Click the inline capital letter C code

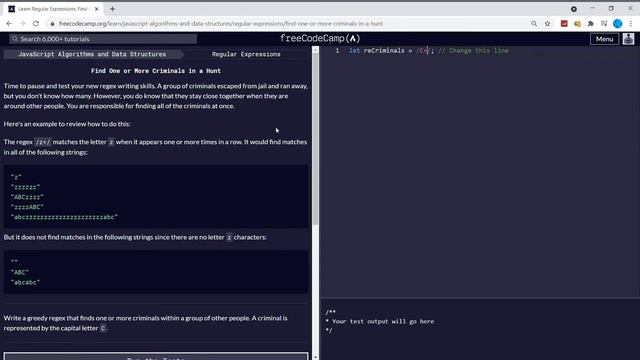[103, 328]
